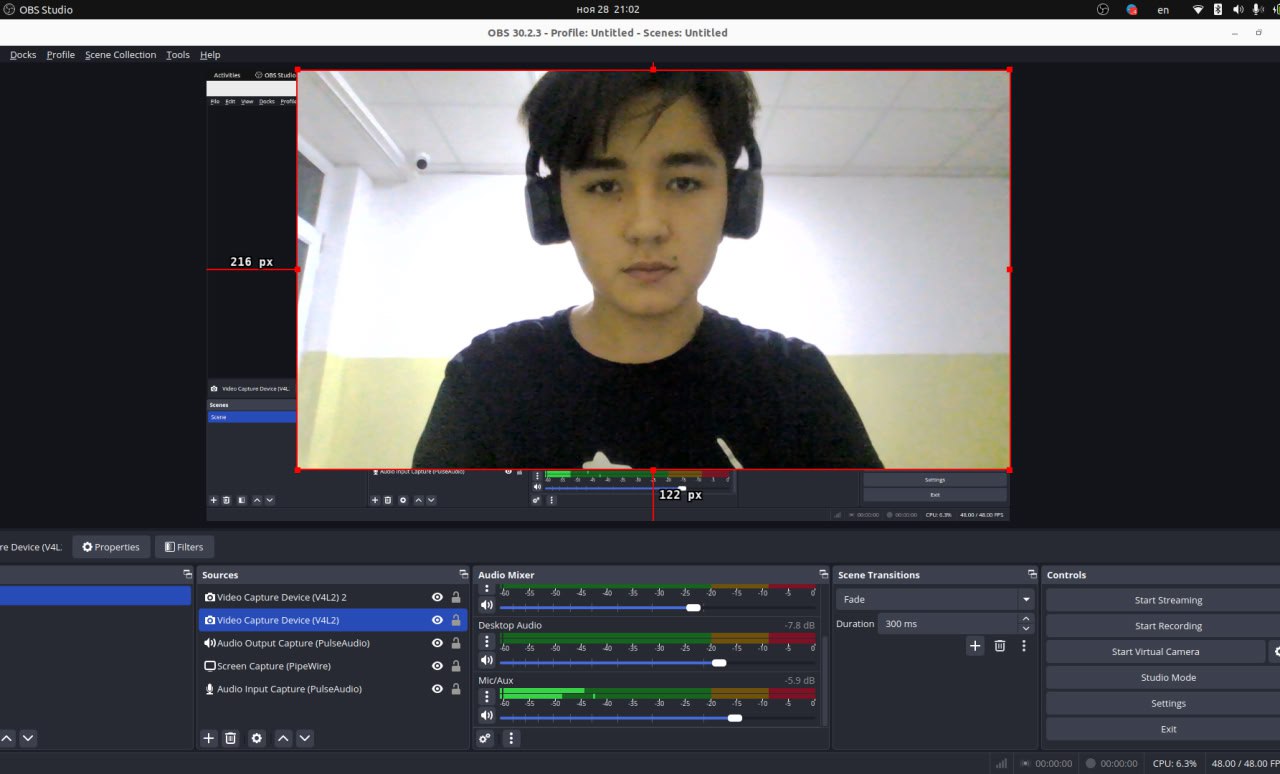The image size is (1280, 774).
Task: Open the Mic/Aux three-dot options menu
Action: click(487, 697)
